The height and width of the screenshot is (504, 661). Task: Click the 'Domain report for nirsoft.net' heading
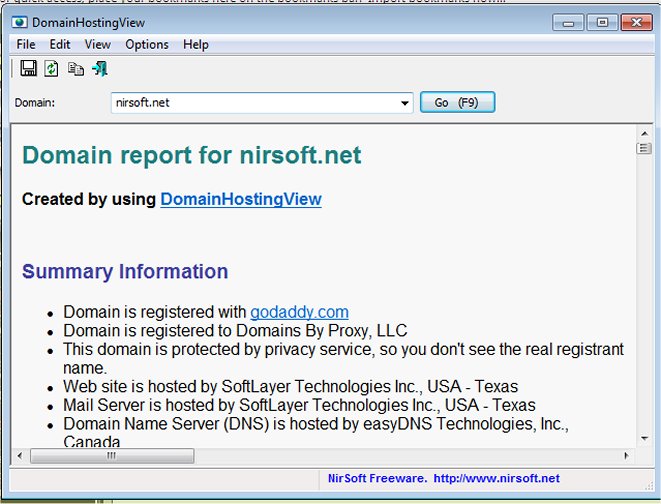(192, 155)
